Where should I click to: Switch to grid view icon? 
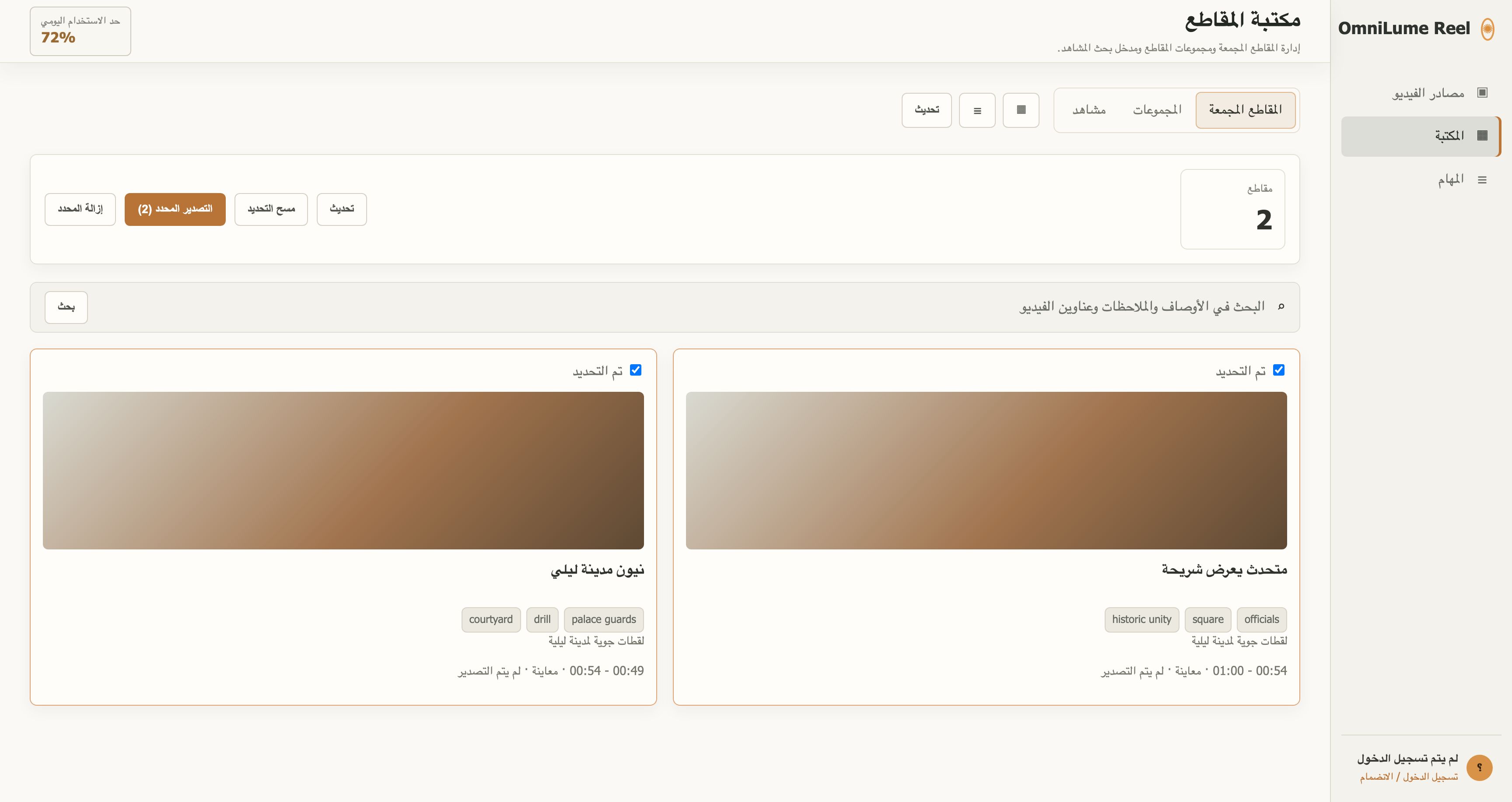click(1021, 110)
